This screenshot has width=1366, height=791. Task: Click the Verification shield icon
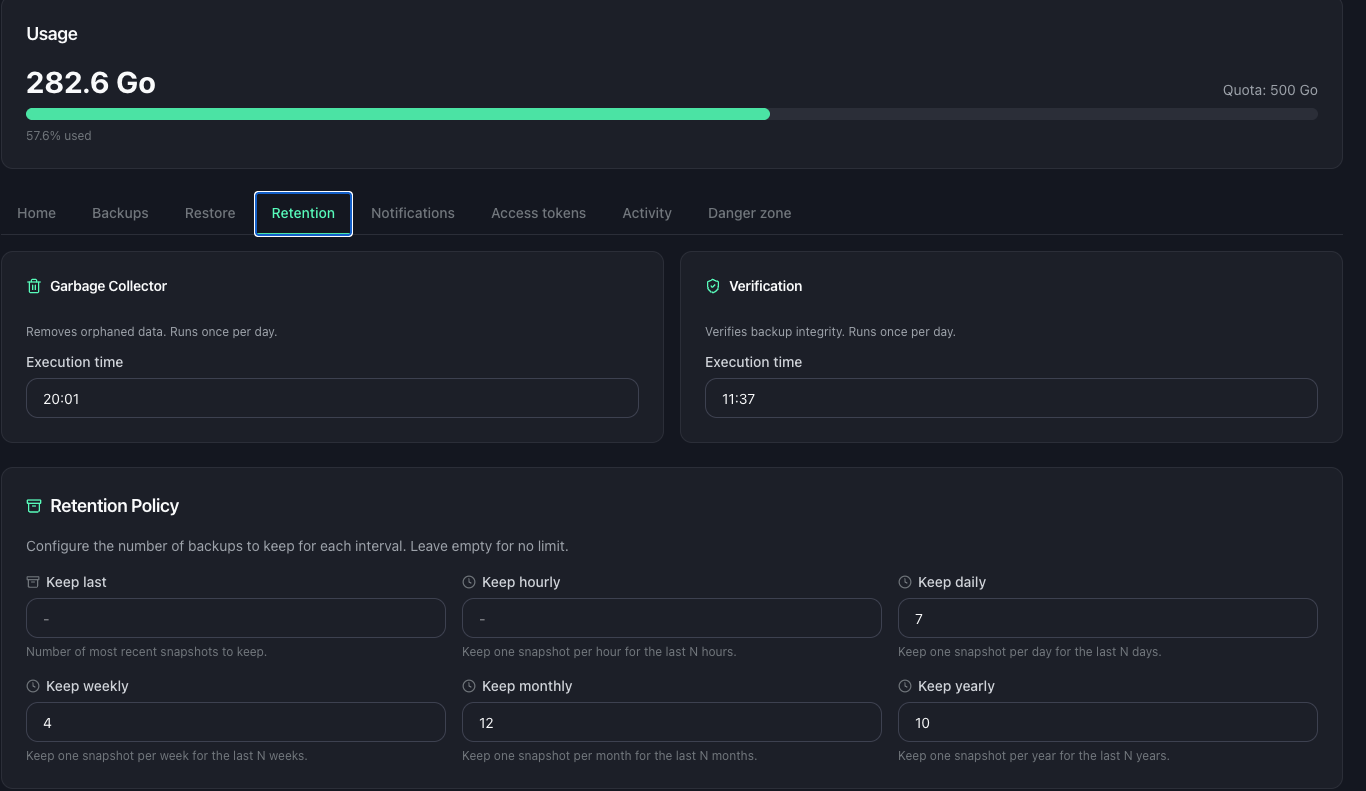[713, 286]
